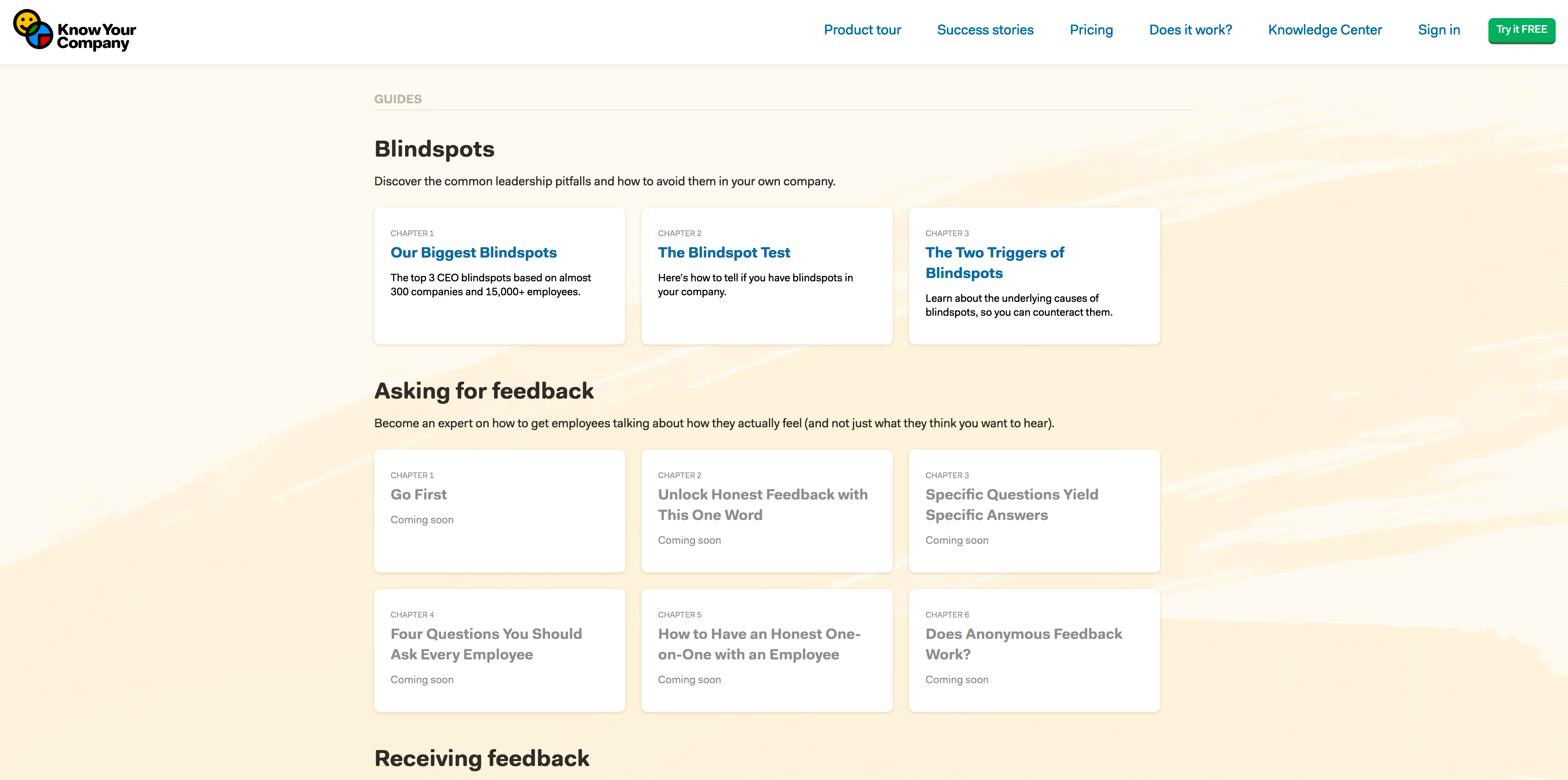The image size is (1568, 780).
Task: Click the Blindspots section heading
Action: click(x=434, y=149)
